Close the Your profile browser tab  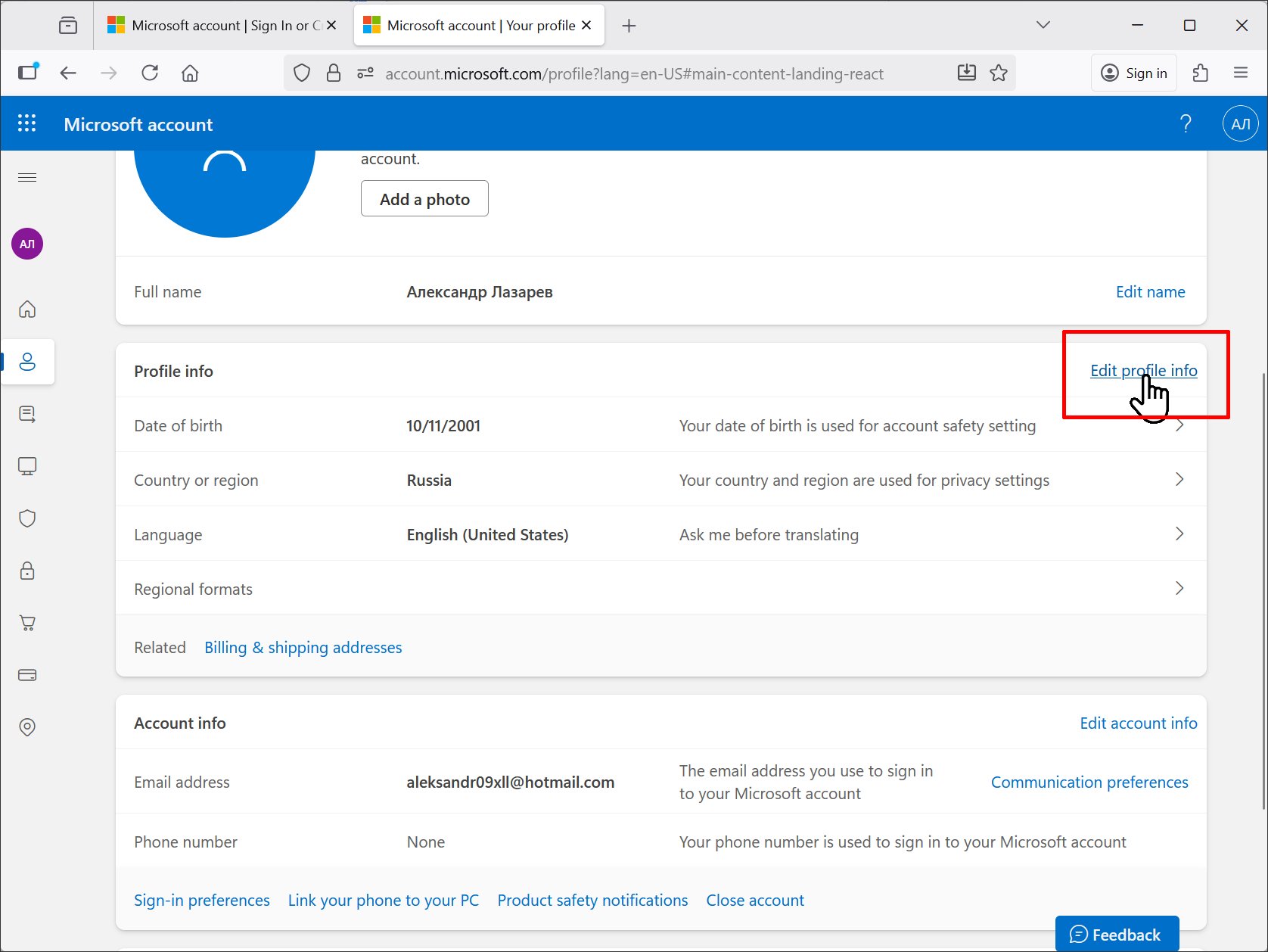[586, 26]
